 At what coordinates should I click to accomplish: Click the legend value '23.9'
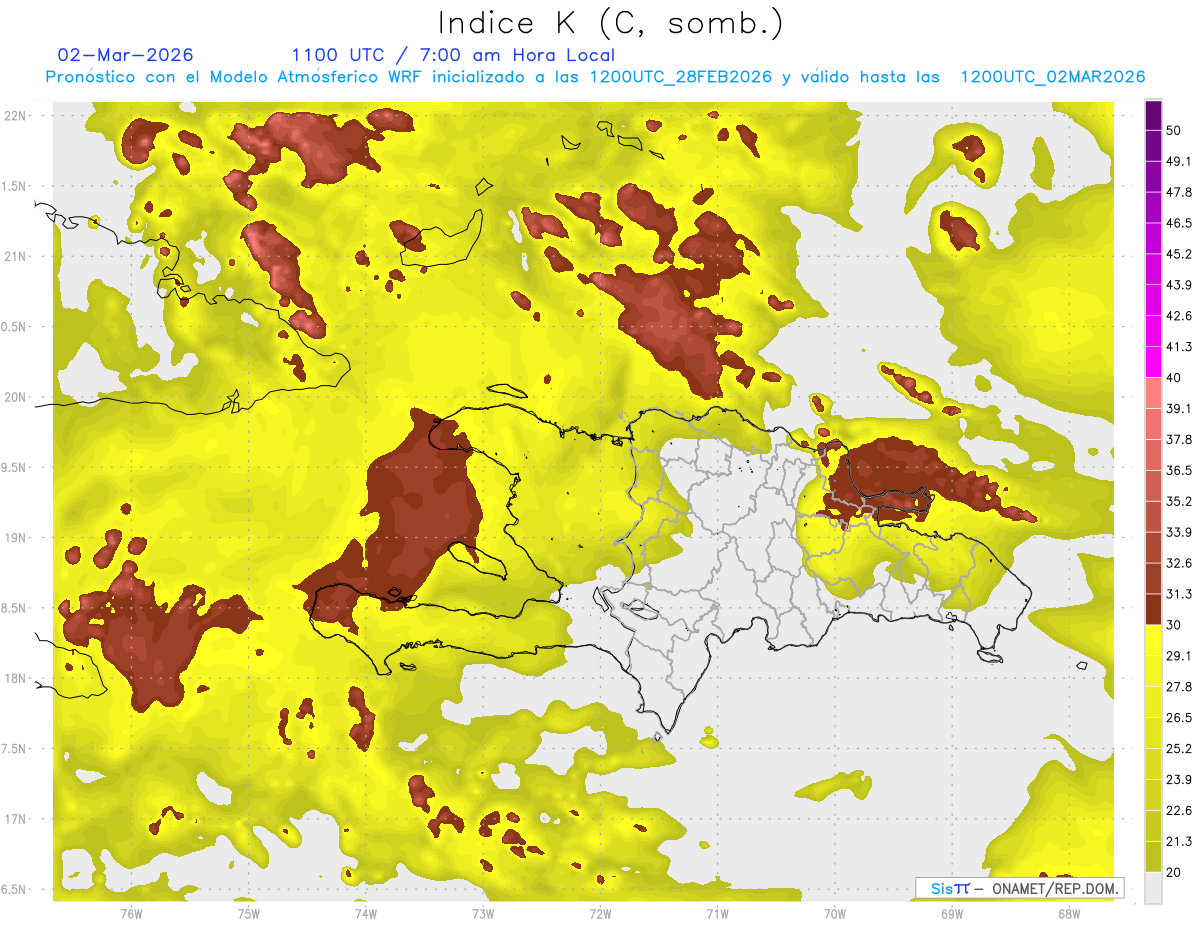coord(1179,780)
